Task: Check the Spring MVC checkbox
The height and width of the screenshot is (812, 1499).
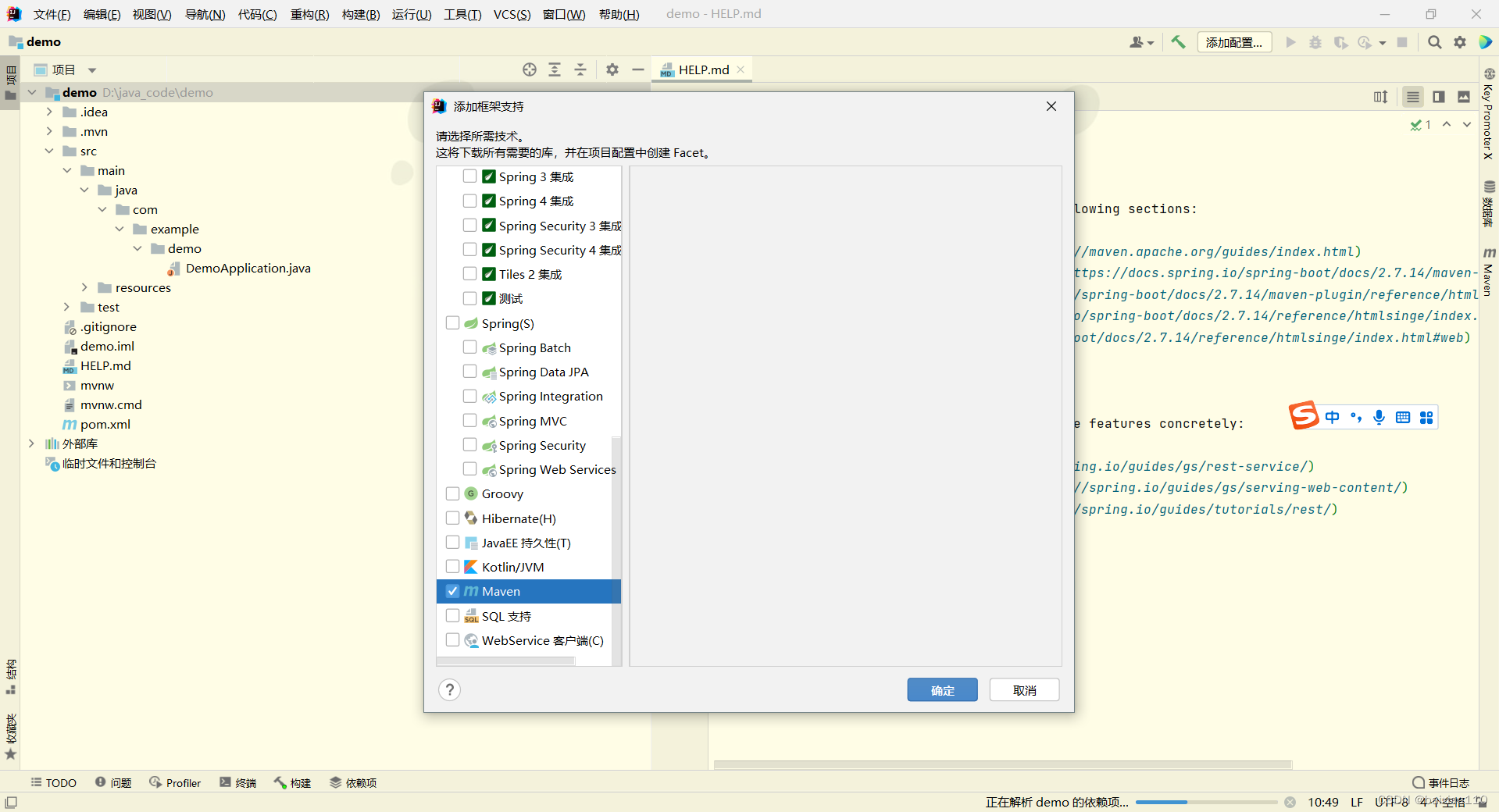Action: (x=469, y=420)
